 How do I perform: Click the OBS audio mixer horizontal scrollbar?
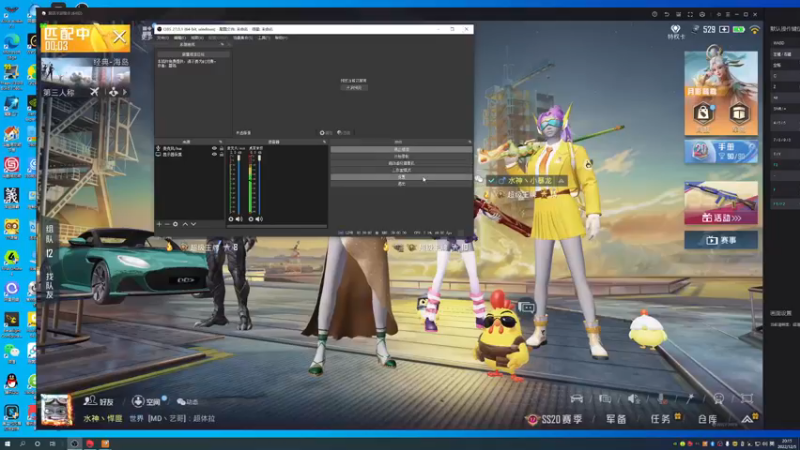[277, 226]
